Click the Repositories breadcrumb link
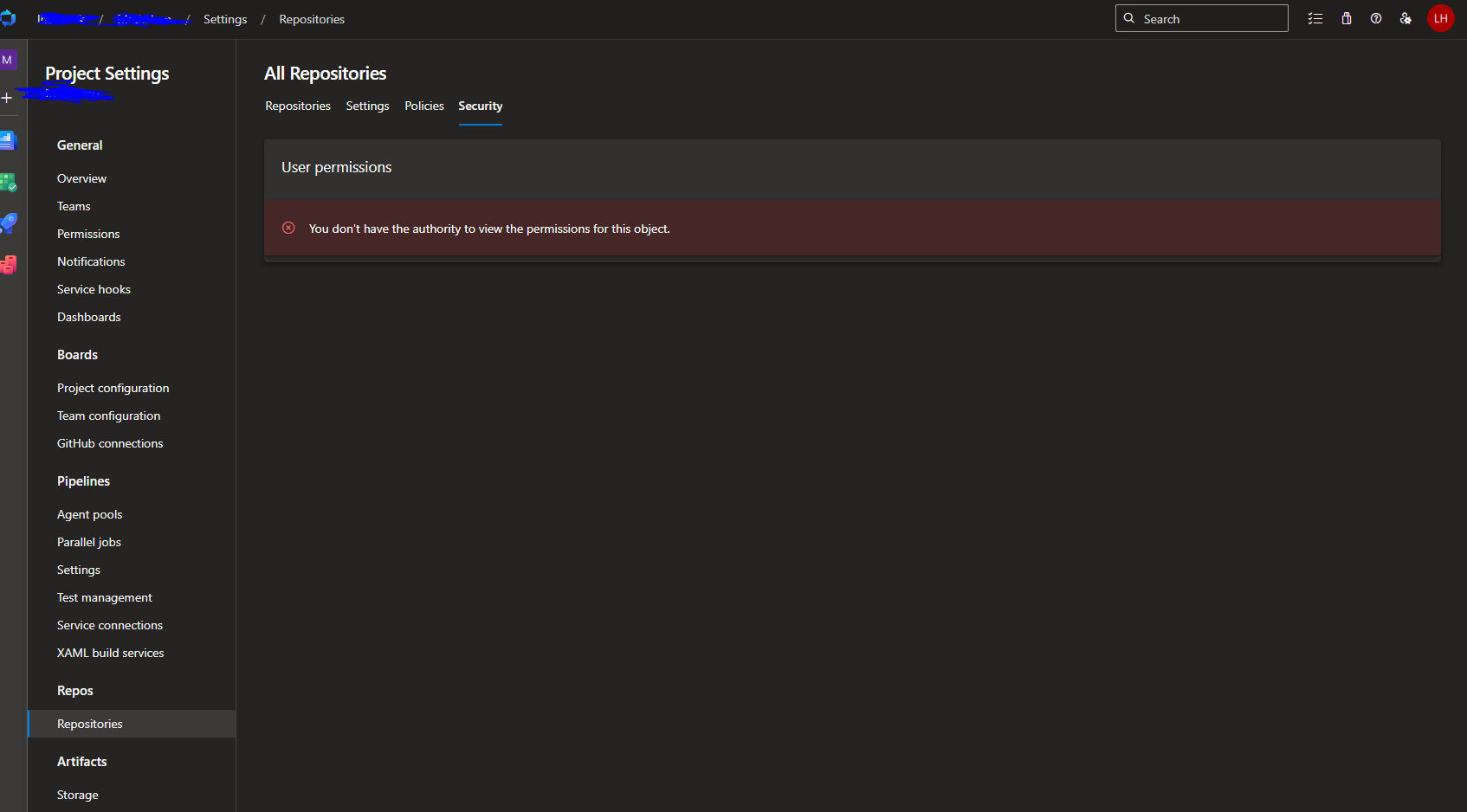The width and height of the screenshot is (1467, 812). click(312, 19)
